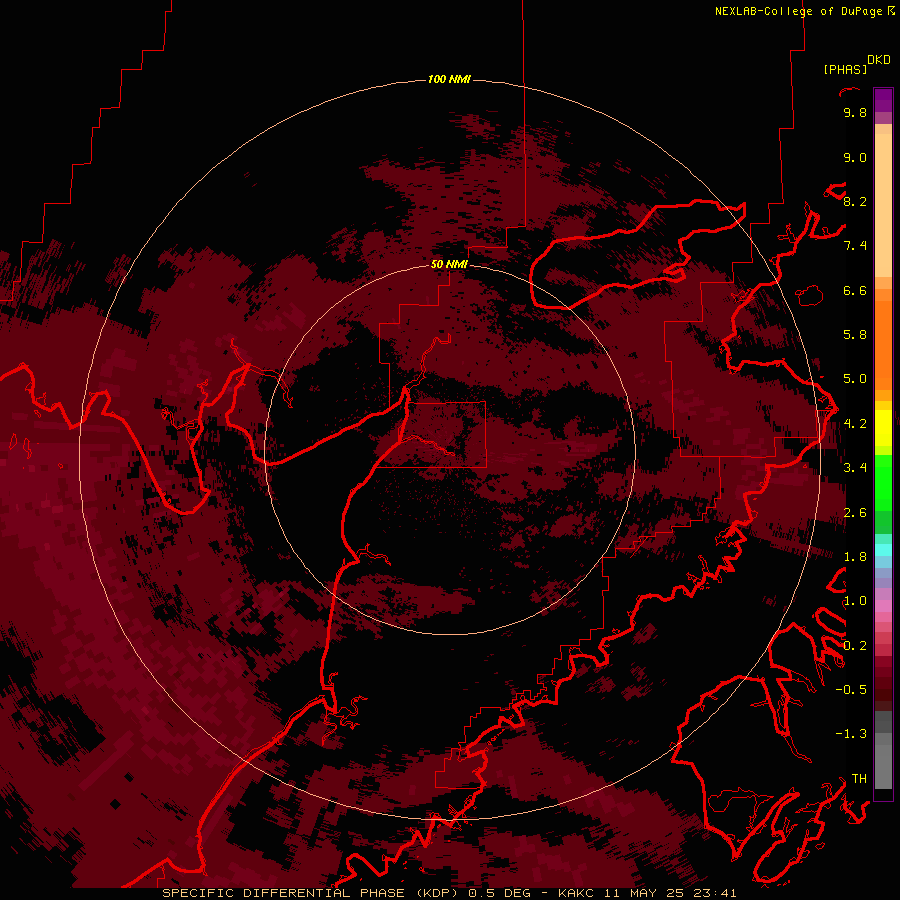Screen dimensions: 900x900
Task: Click the KAKC station identifier
Action: click(578, 893)
